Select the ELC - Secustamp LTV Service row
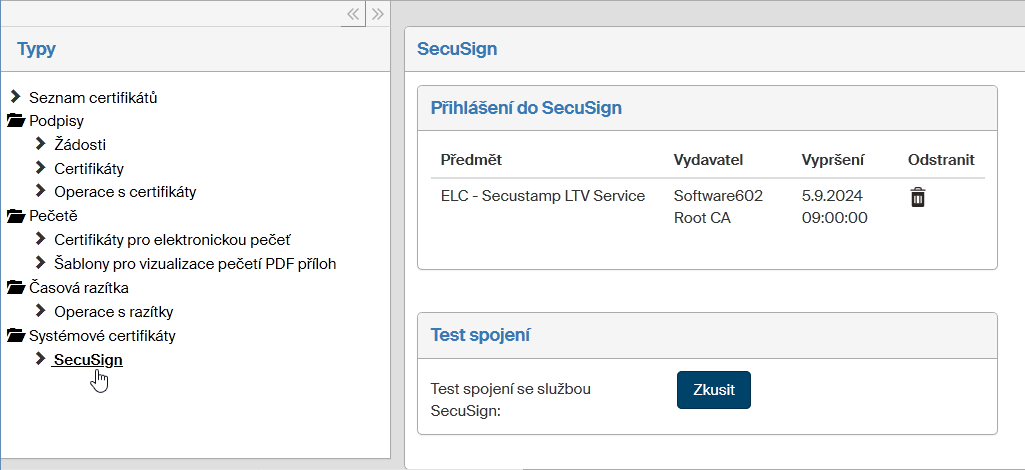 (x=543, y=196)
